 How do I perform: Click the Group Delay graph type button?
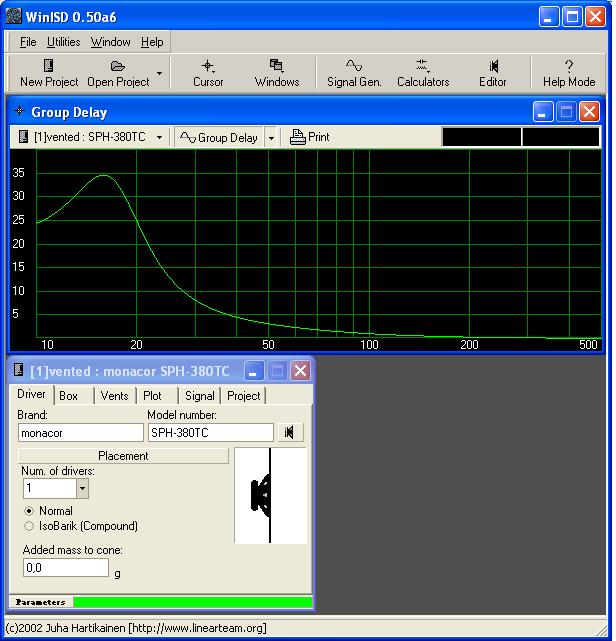pyautogui.click(x=219, y=137)
